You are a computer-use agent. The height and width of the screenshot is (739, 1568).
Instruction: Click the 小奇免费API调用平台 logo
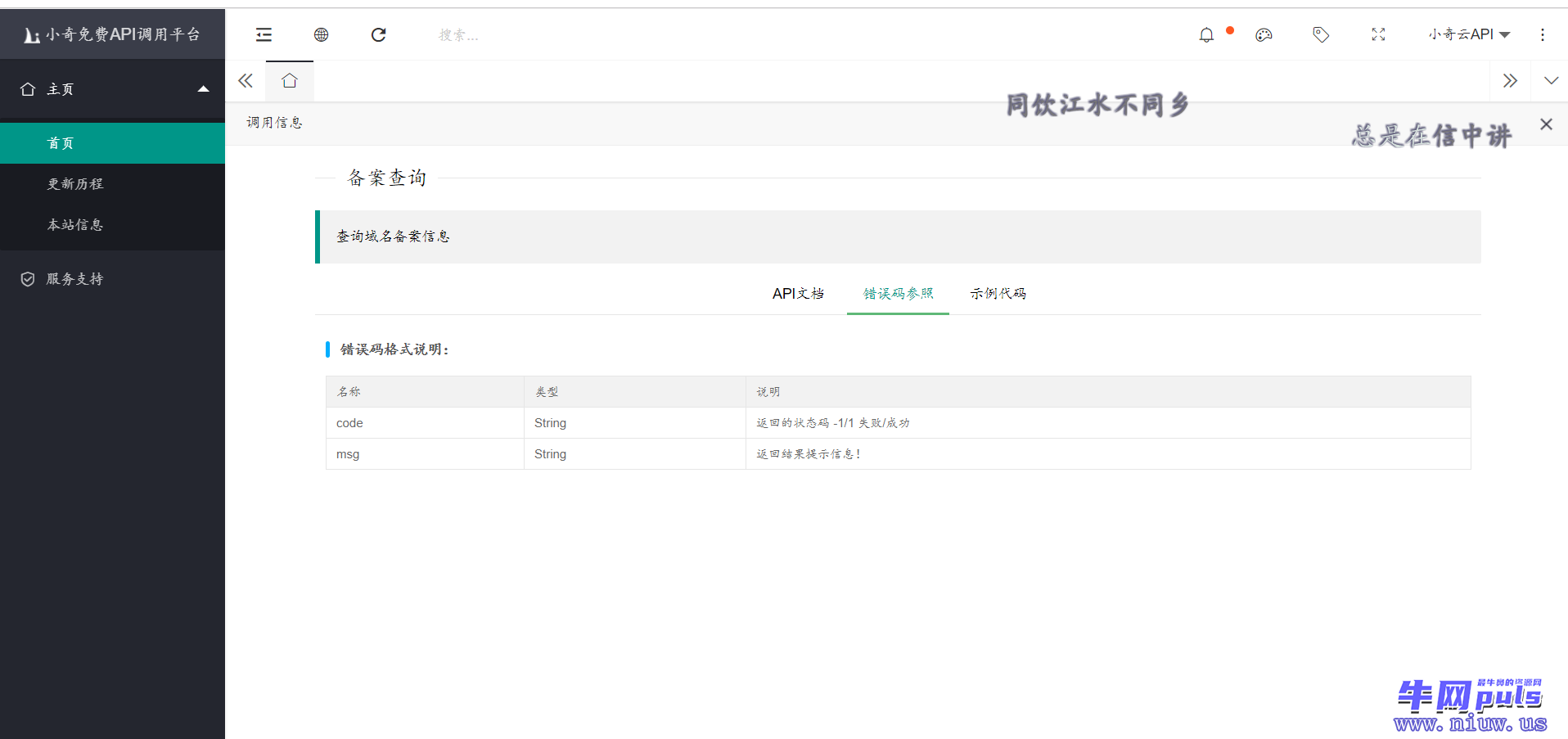click(112, 34)
